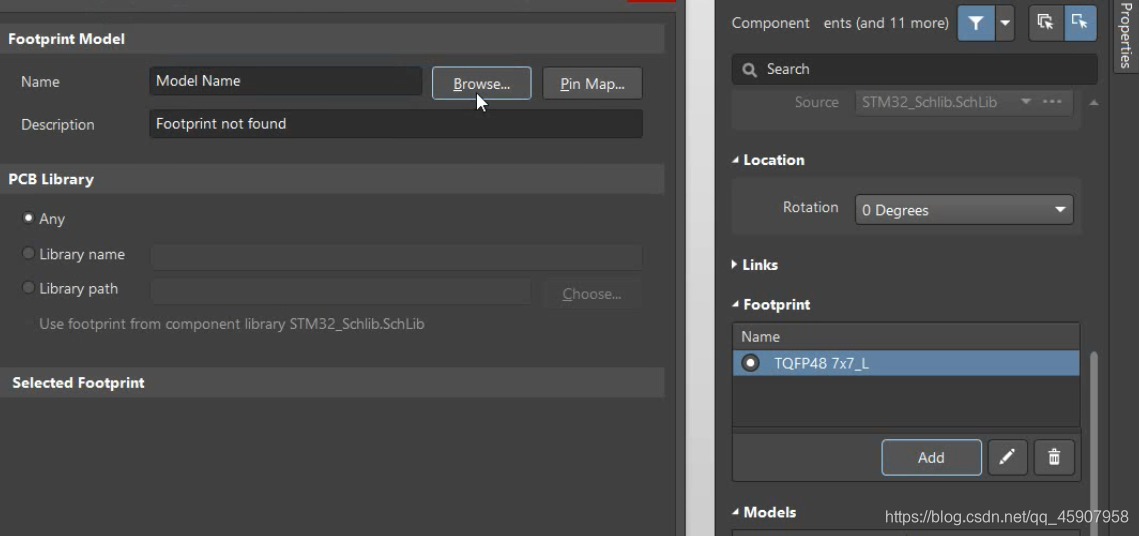Open the Rotation 0 Degrees dropdown
Screen dimensions: 1139x536
pos(964,210)
